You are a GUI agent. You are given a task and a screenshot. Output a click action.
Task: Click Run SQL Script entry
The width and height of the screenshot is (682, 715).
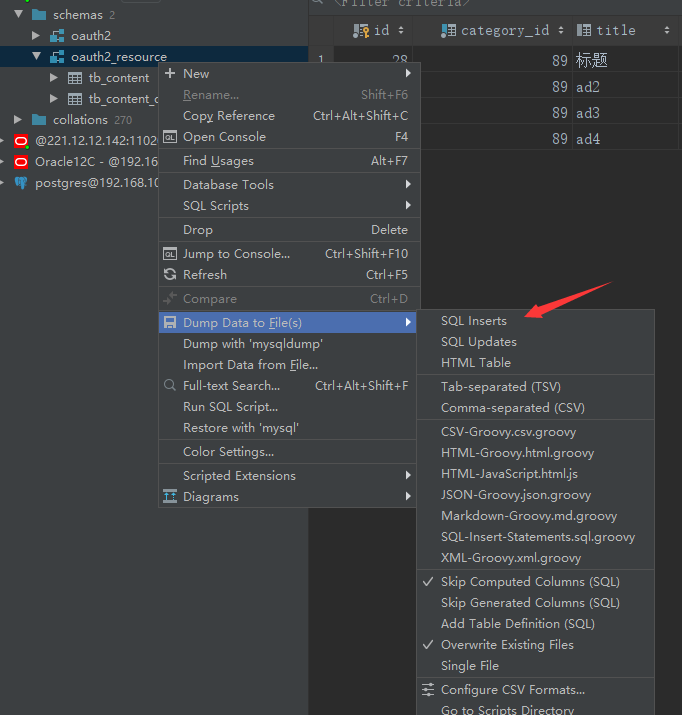tap(288, 407)
